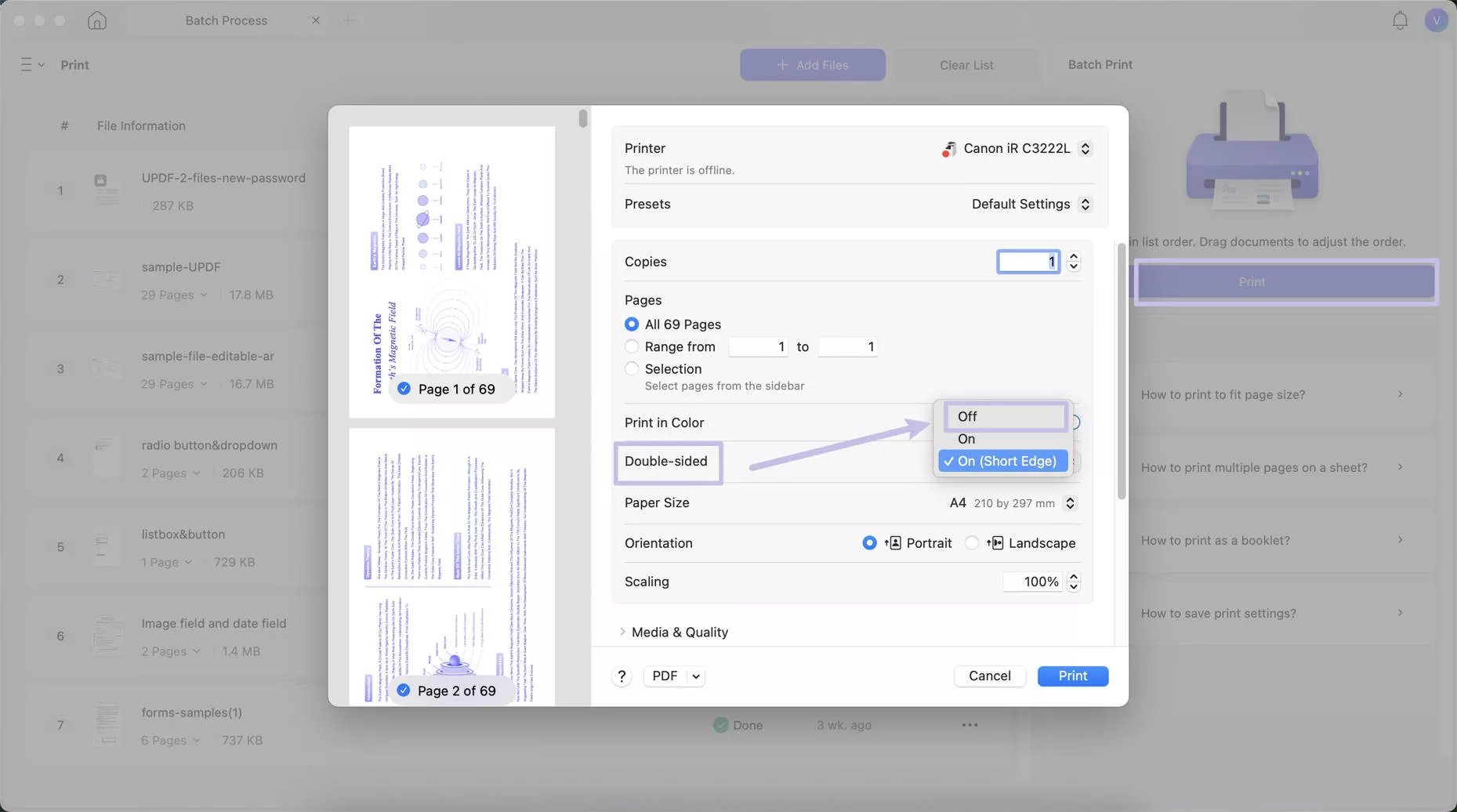The image size is (1457, 812).
Task: Click the Scaling stepper arrows
Action: click(x=1074, y=582)
